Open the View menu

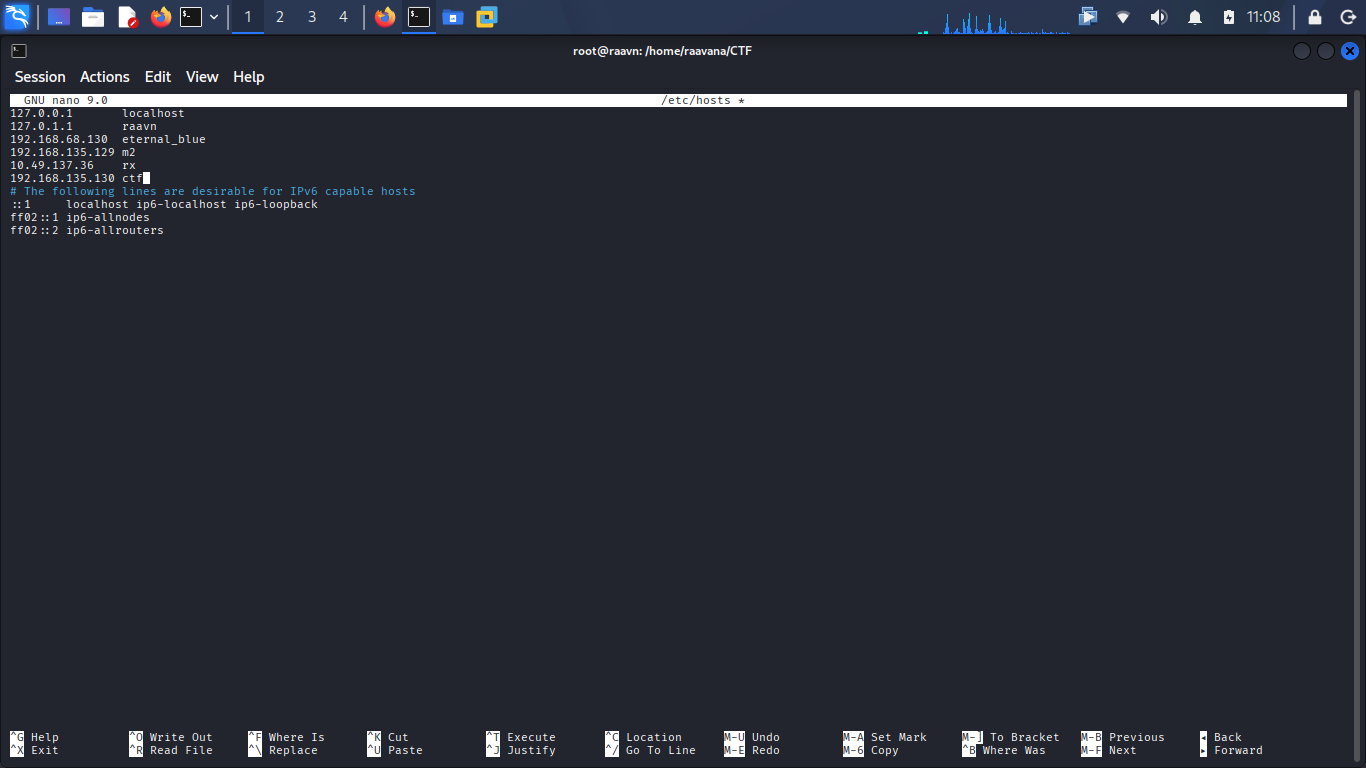pyautogui.click(x=202, y=77)
